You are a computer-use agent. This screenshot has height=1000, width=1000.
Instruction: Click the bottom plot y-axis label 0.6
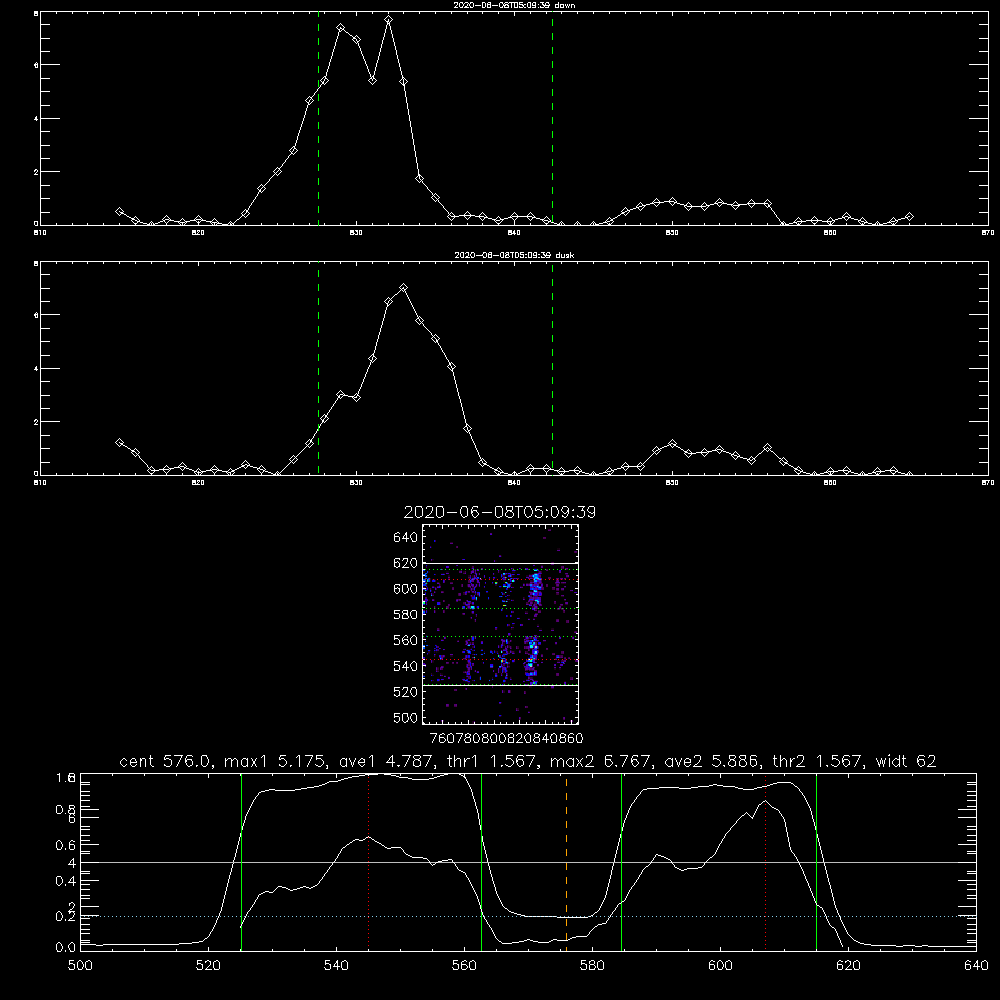click(66, 845)
